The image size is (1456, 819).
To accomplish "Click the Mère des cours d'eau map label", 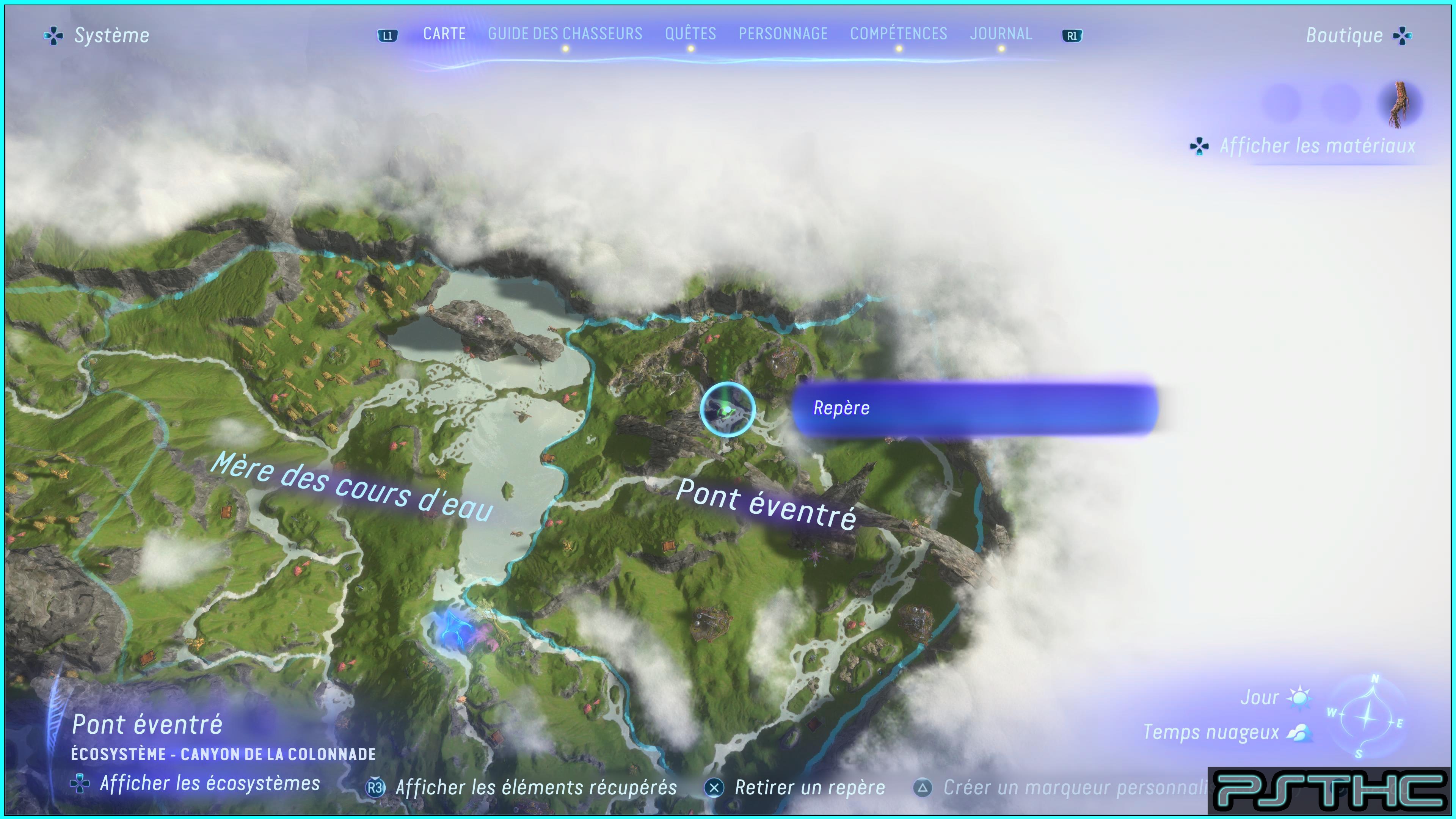I will coord(351,486).
